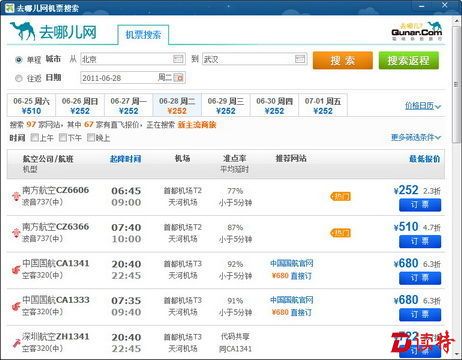Select the 06-25 周六 ¥510 date tab

pos(31,105)
